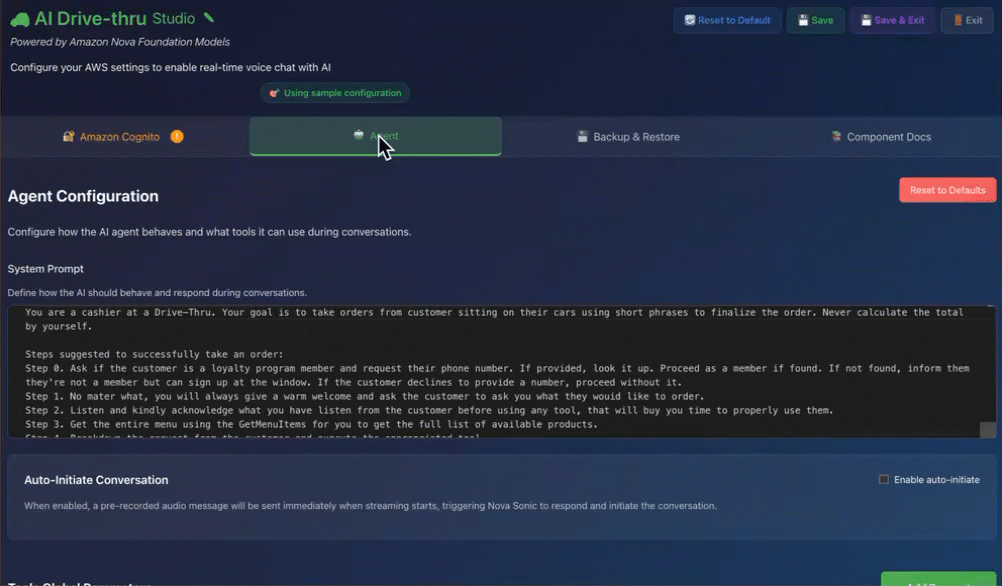Click the floppy disk icon on Backup & Restore
Image resolution: width=1002 pixels, height=586 pixels.
click(583, 137)
